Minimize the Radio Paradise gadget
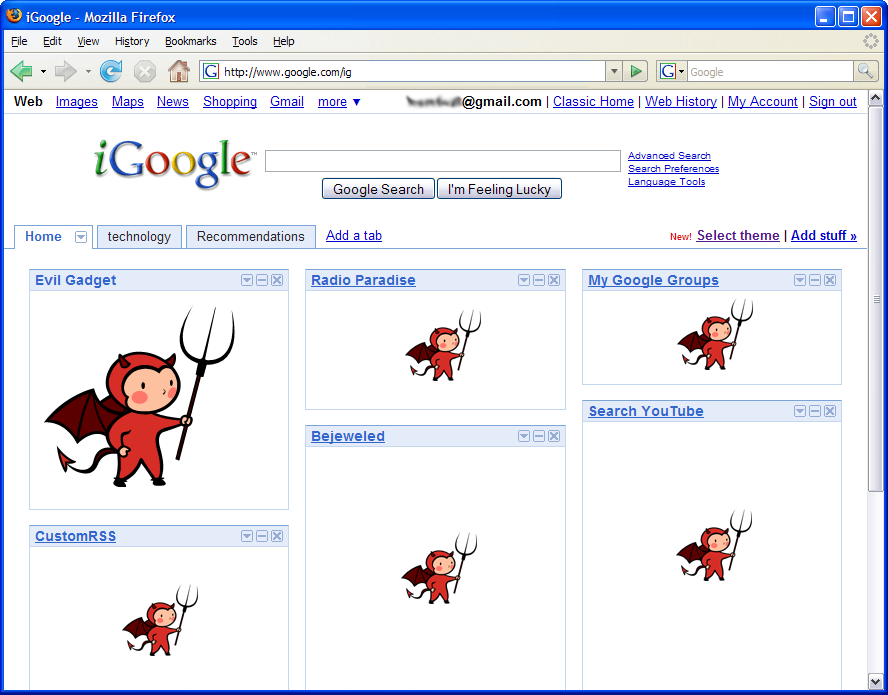This screenshot has height=695, width=888. click(539, 280)
